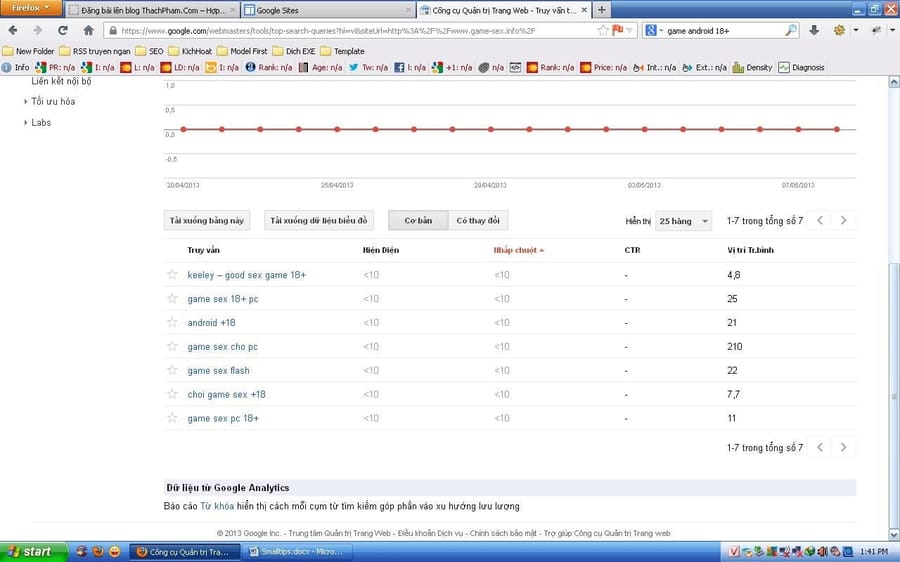Click the browser Forward arrow

coord(38,30)
